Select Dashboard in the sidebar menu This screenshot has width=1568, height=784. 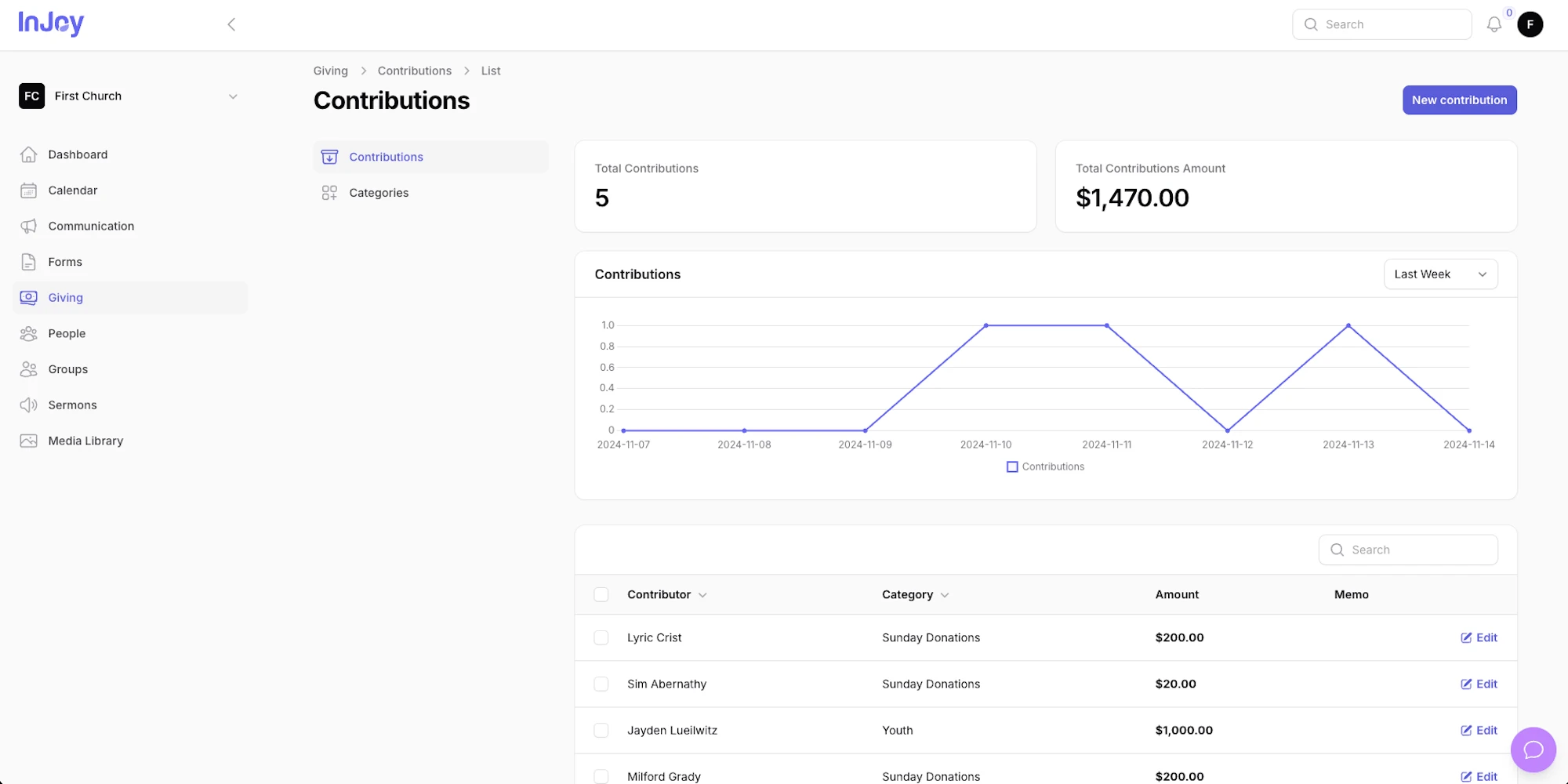pyautogui.click(x=77, y=154)
